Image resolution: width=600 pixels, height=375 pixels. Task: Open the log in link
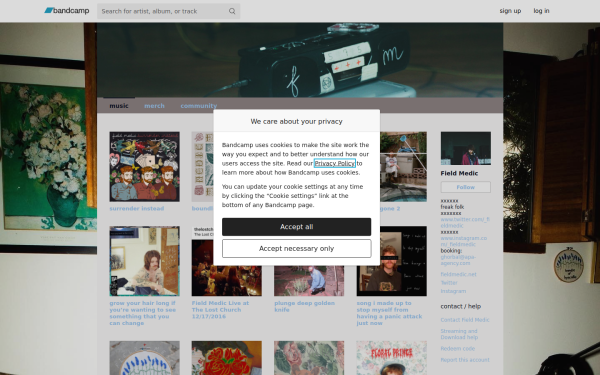point(541,11)
